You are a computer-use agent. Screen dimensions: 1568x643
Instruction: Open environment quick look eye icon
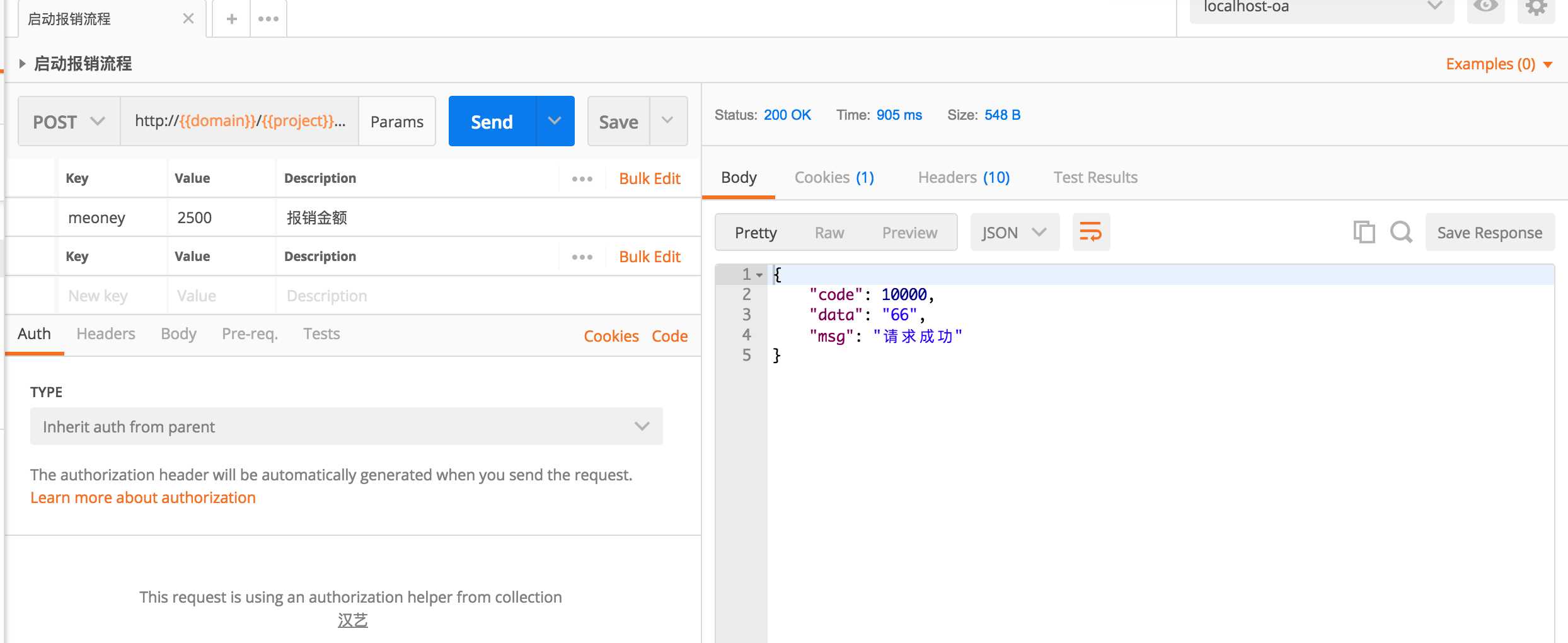click(x=1485, y=8)
